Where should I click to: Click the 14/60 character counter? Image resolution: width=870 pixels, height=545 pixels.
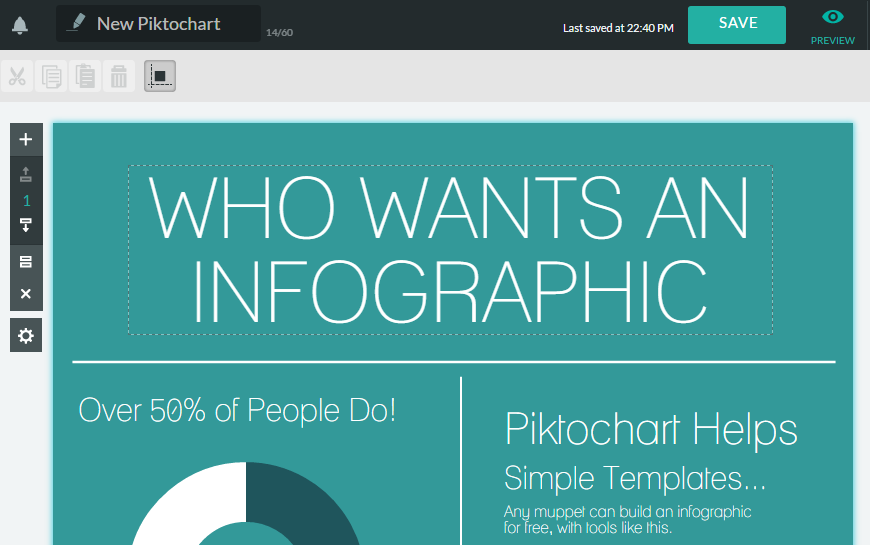(x=279, y=33)
